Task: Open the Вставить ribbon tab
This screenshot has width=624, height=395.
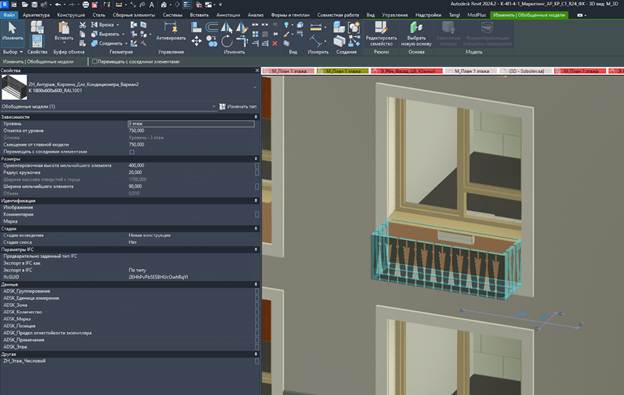Action: 199,15
